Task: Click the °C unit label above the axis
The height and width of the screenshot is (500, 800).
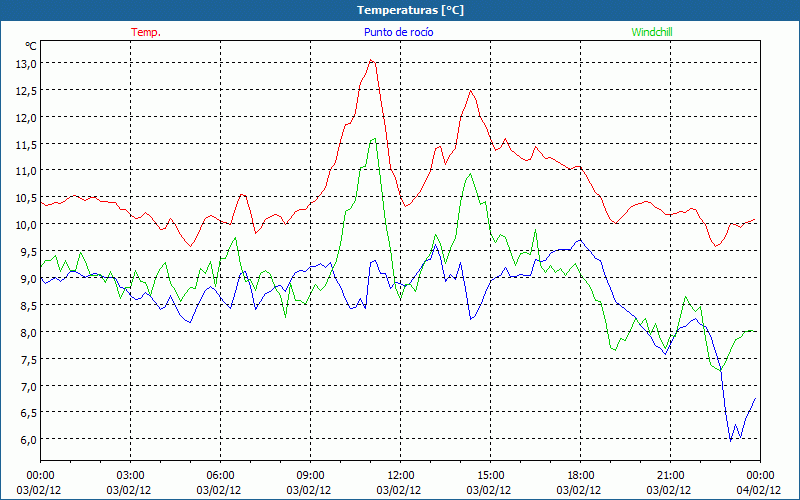Action: 31,46
